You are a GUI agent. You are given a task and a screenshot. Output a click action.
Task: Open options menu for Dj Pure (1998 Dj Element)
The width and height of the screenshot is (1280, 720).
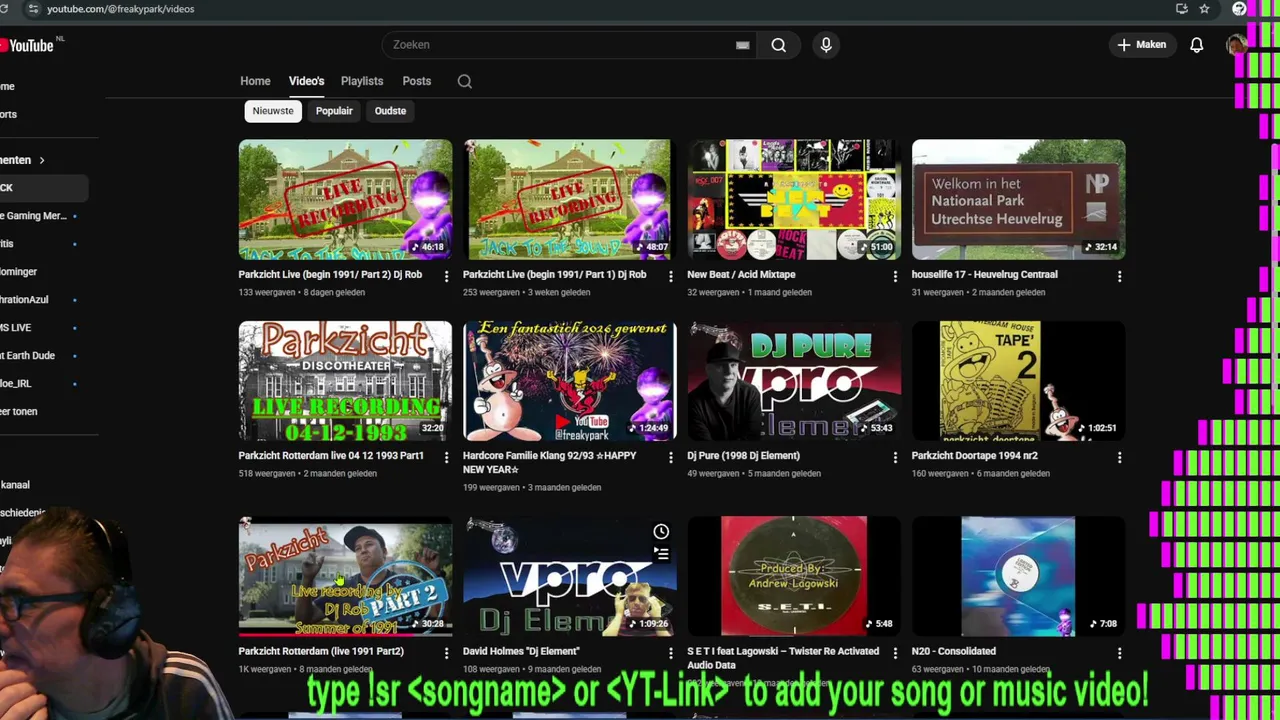(895, 457)
